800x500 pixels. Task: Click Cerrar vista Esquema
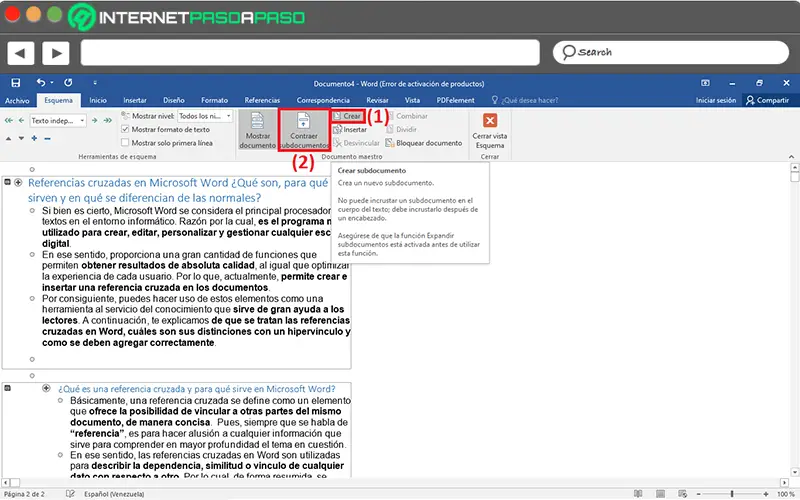[x=490, y=131]
